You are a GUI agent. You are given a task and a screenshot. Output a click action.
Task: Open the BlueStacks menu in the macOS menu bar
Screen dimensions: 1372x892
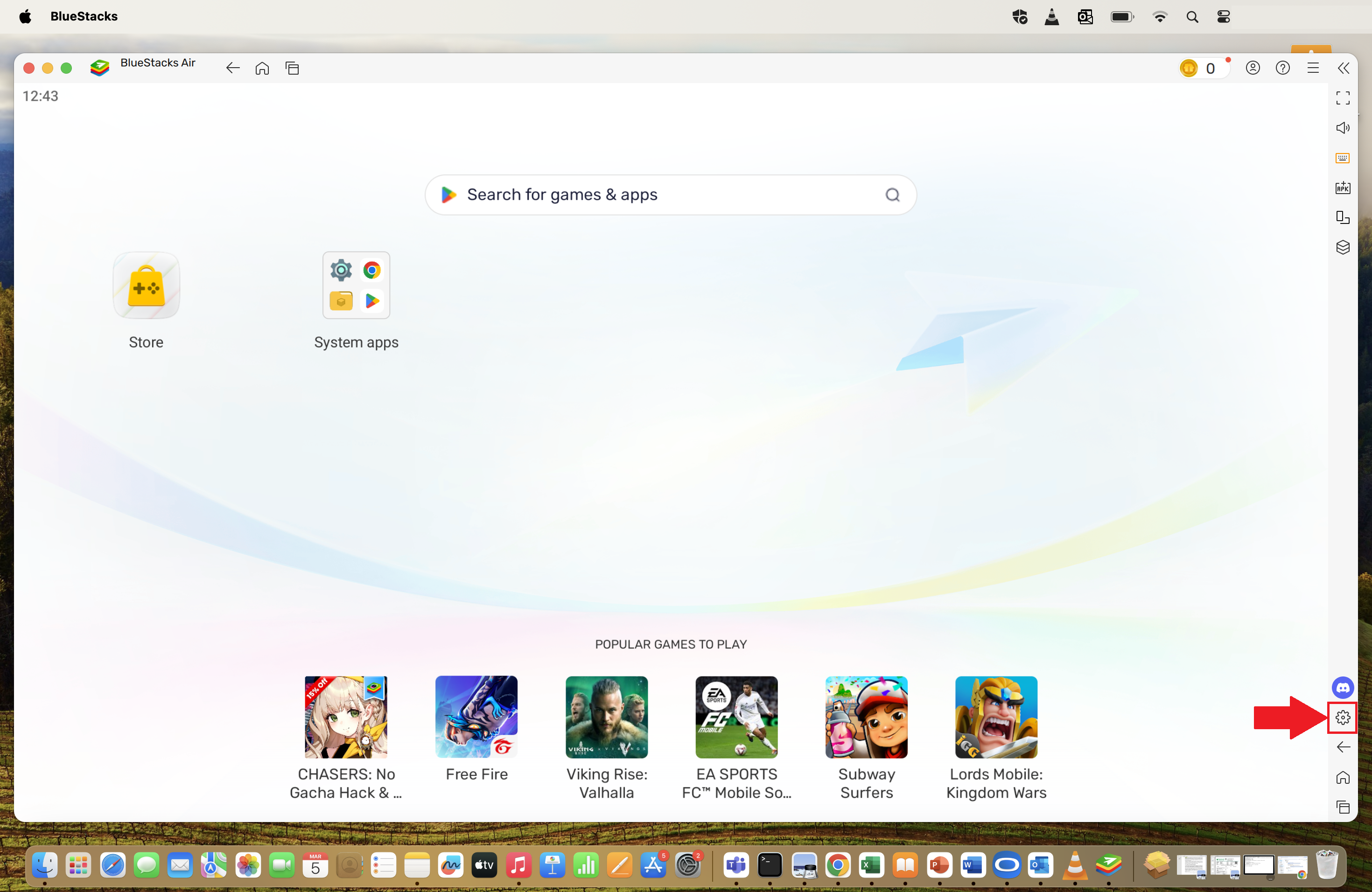tap(84, 16)
